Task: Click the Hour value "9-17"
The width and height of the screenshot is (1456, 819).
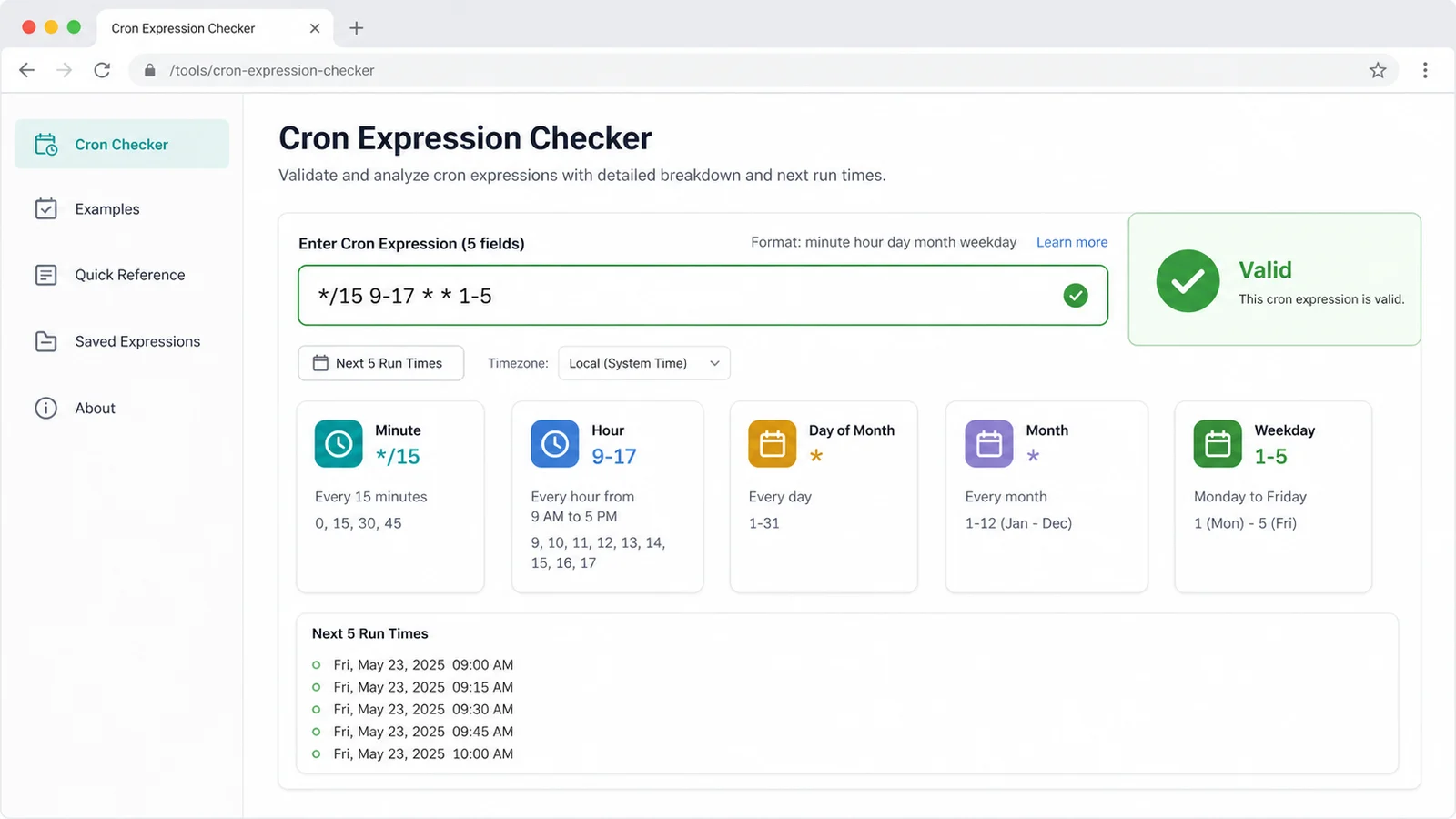Action: pyautogui.click(x=614, y=456)
